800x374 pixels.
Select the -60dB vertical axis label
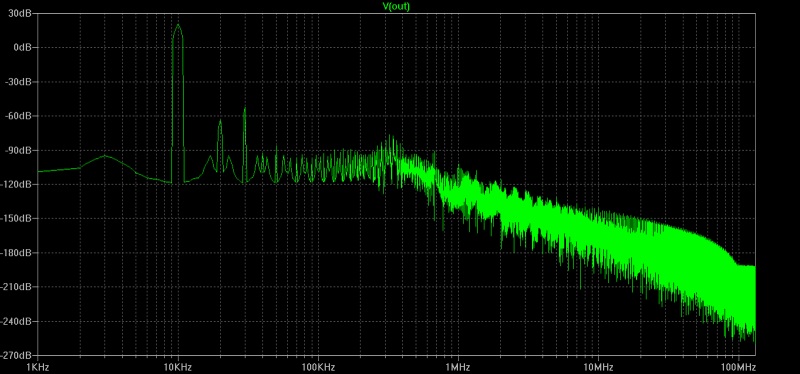(19, 116)
